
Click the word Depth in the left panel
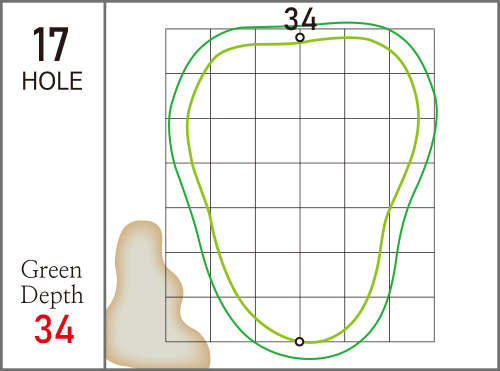pos(52,295)
